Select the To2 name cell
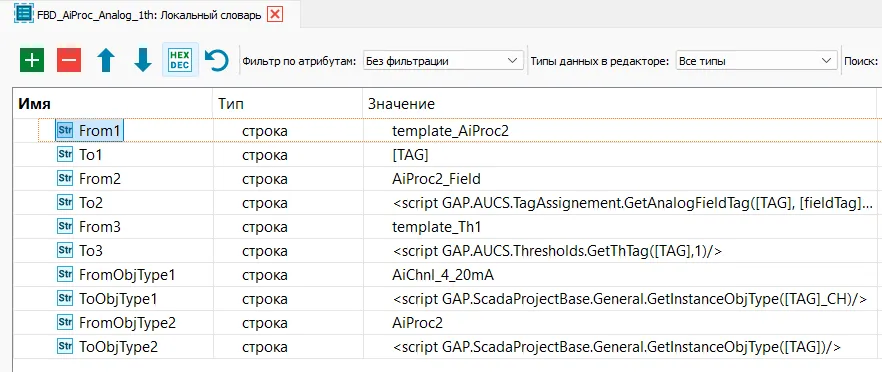The width and height of the screenshot is (882, 372). [91, 203]
